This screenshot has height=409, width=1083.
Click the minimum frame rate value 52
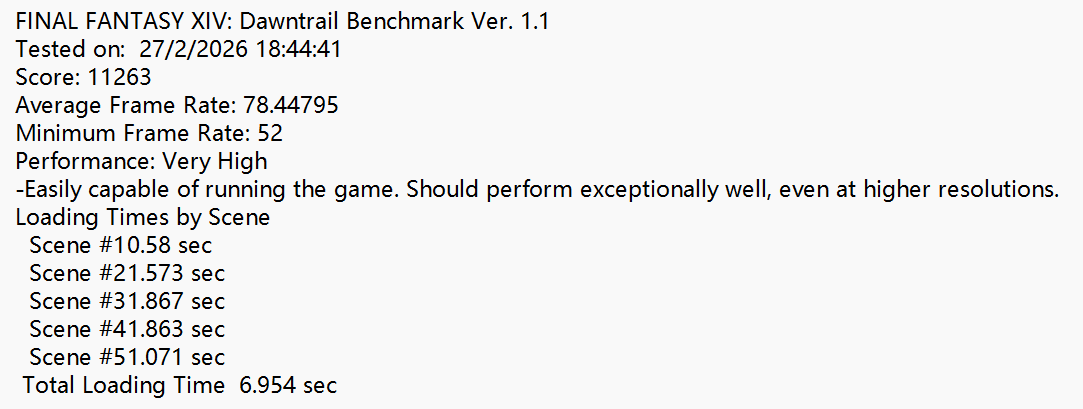coord(271,133)
